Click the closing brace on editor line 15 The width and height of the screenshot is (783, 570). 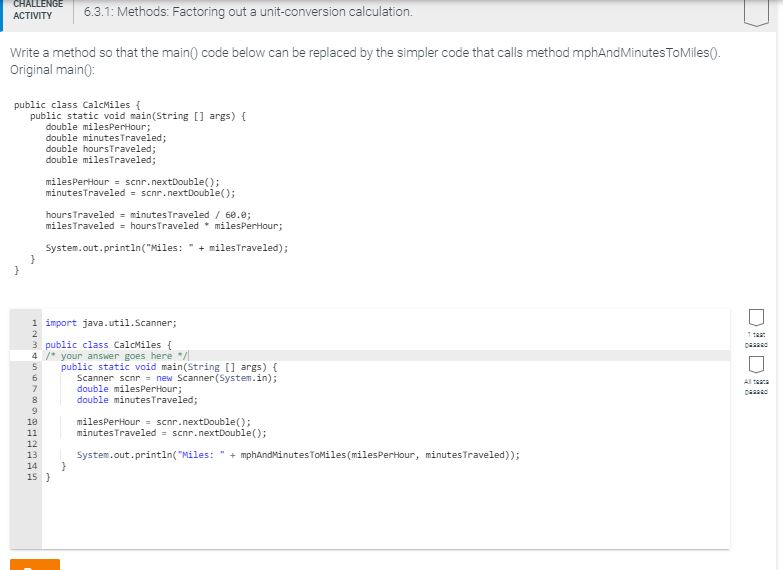48,477
